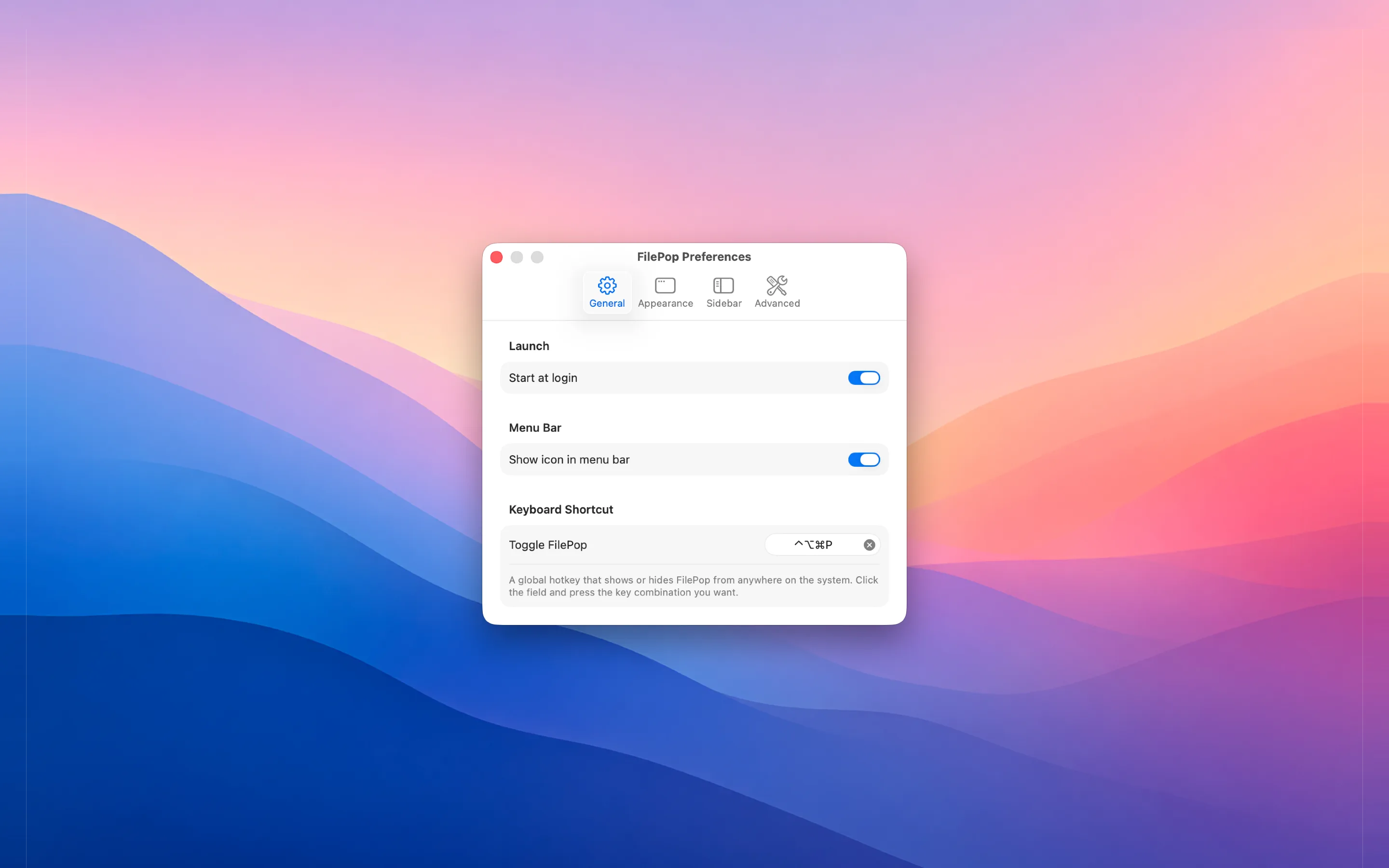1389x868 pixels.
Task: Close the FilePop Preferences window
Action: click(x=496, y=257)
